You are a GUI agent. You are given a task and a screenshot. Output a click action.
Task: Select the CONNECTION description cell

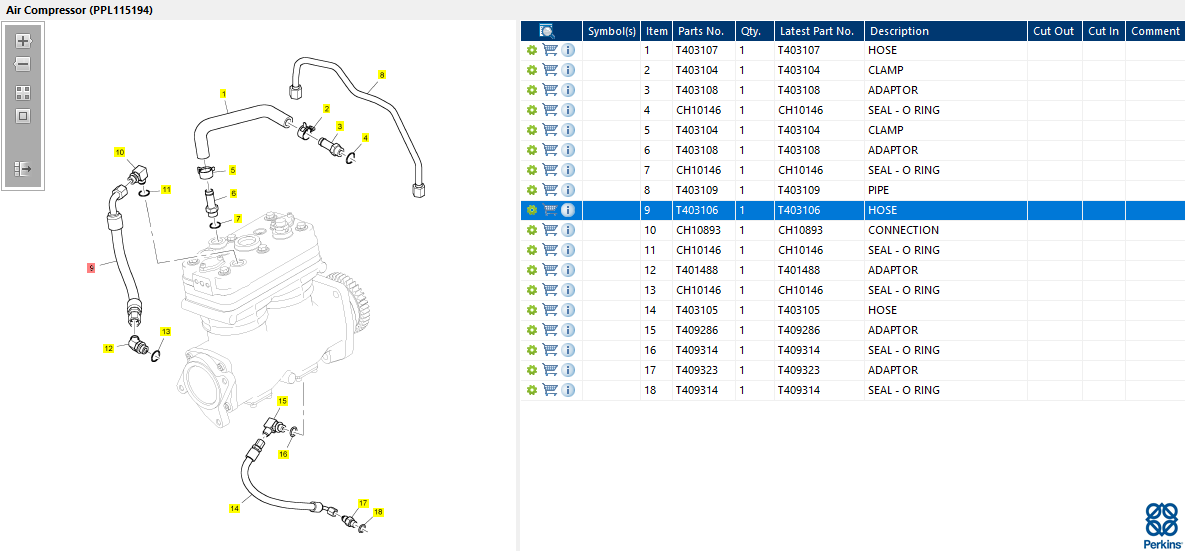[x=946, y=230]
